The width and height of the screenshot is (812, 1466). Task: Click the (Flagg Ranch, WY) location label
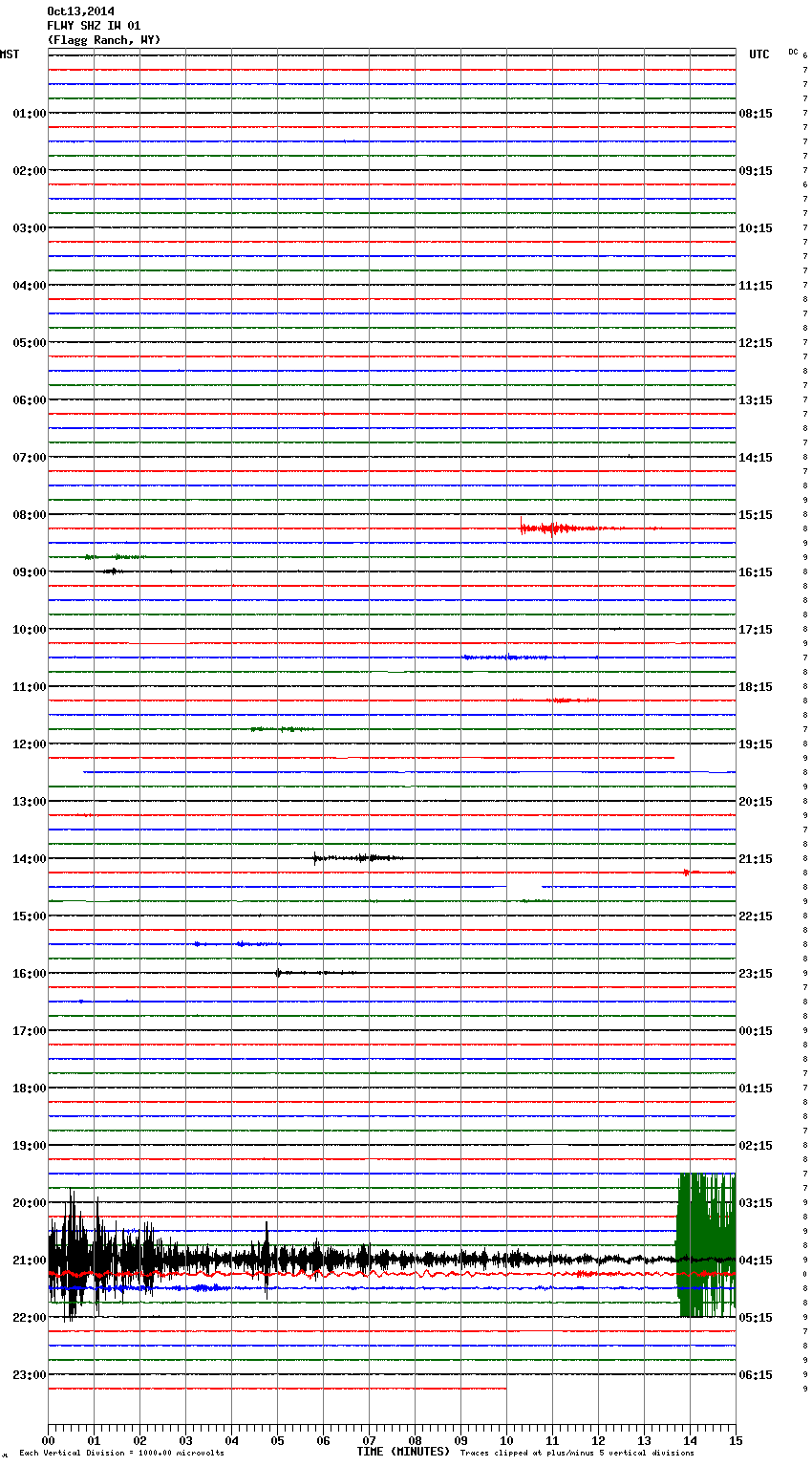(104, 40)
